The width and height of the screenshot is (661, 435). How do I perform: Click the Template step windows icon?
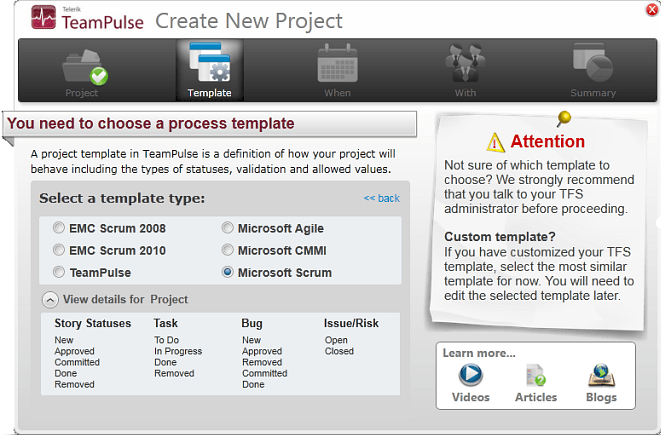(x=210, y=62)
